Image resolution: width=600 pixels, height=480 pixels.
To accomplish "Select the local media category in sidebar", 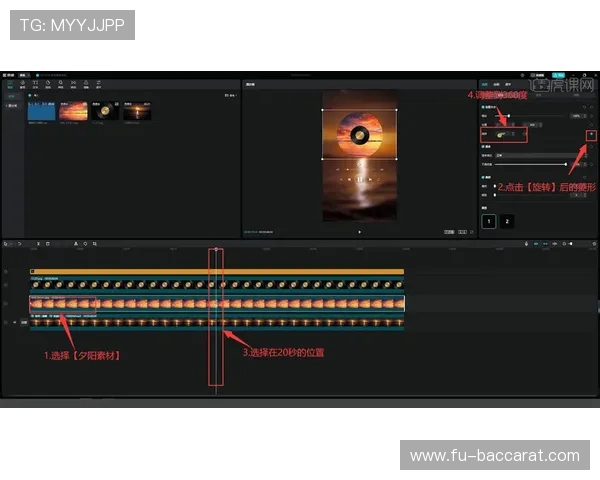I will point(12,104).
